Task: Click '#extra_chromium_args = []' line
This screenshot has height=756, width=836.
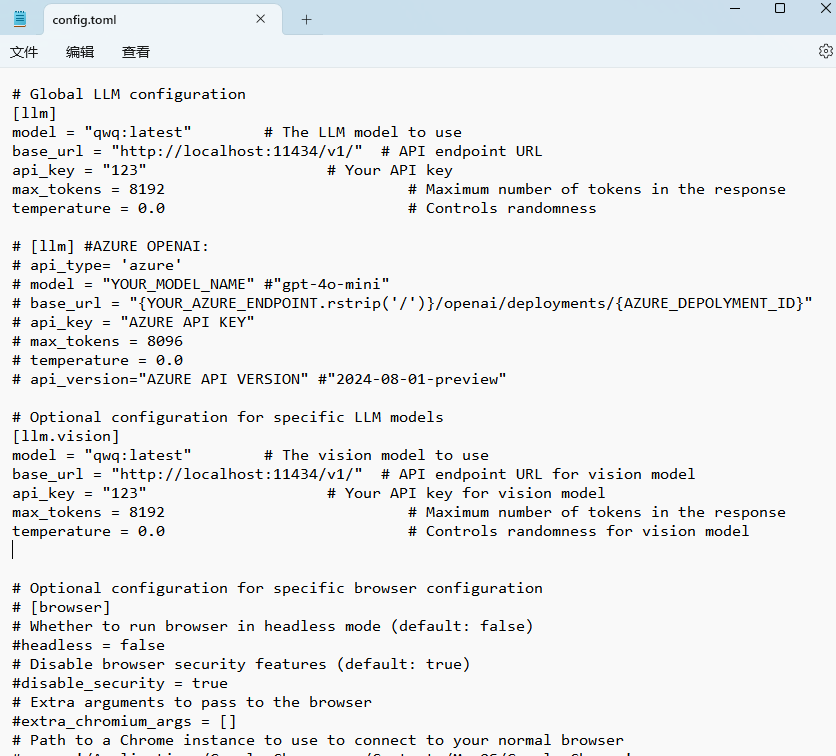Action: pyautogui.click(x=124, y=721)
